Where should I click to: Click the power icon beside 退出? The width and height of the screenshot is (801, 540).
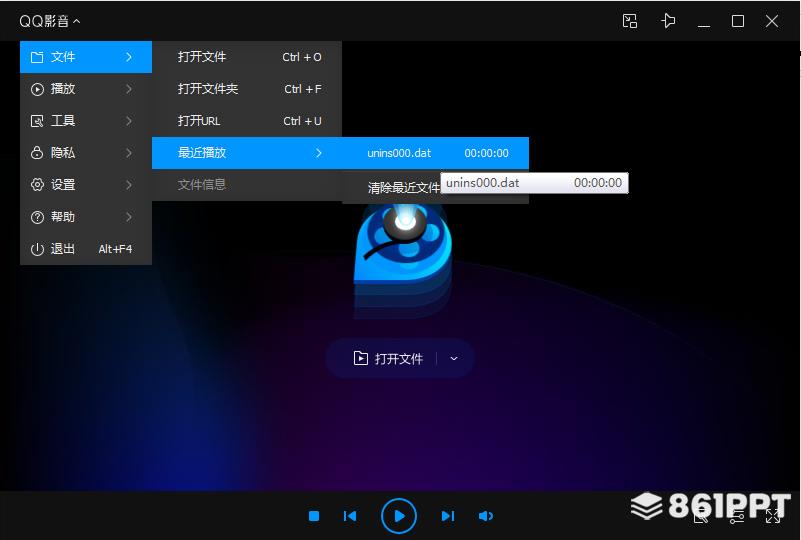coord(37,249)
